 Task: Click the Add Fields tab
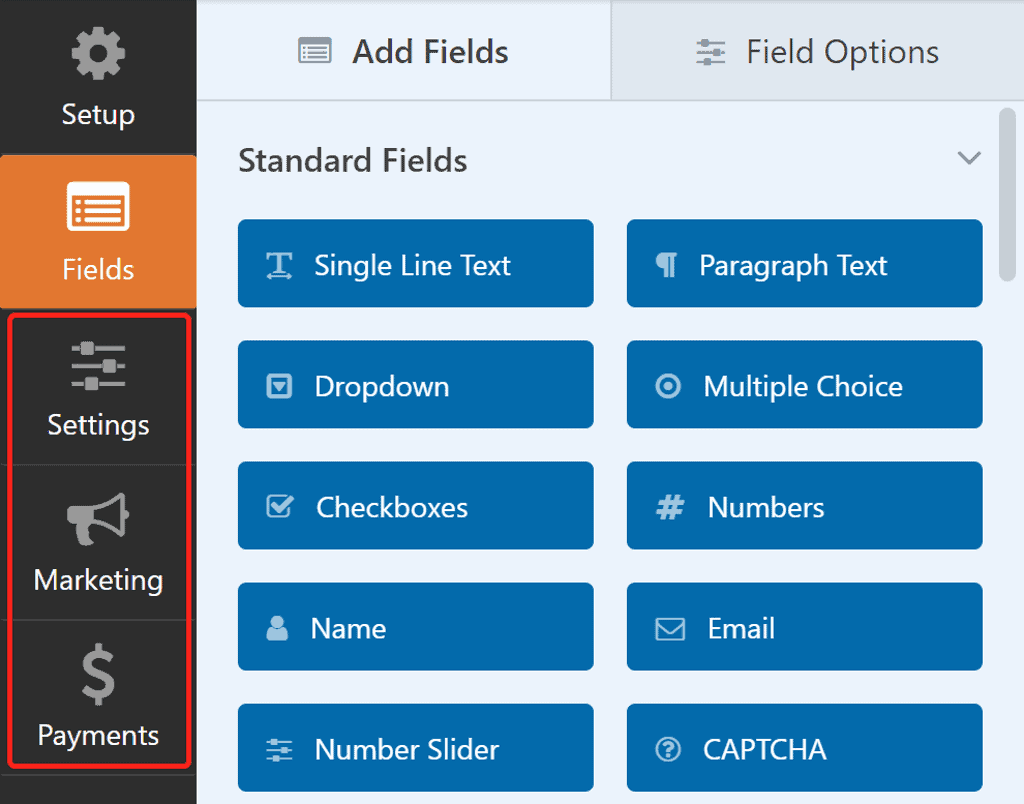coord(404,52)
